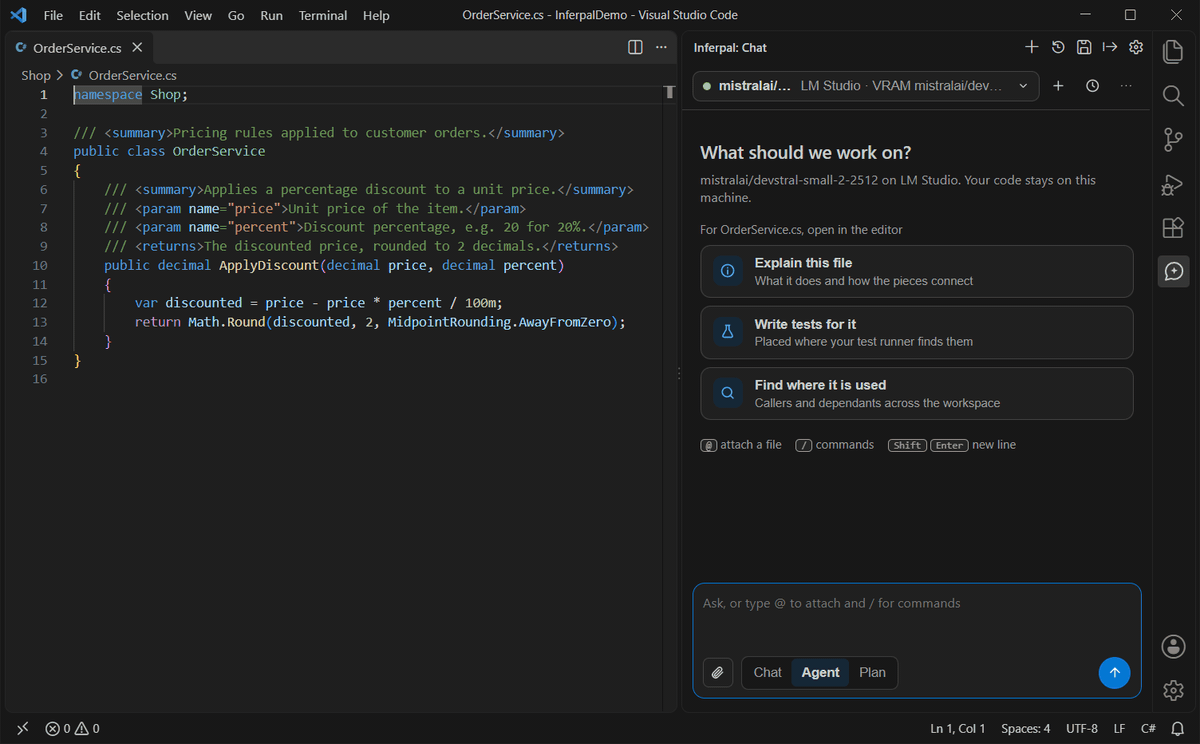Open the File menu
The height and width of the screenshot is (744, 1200).
coord(53,15)
